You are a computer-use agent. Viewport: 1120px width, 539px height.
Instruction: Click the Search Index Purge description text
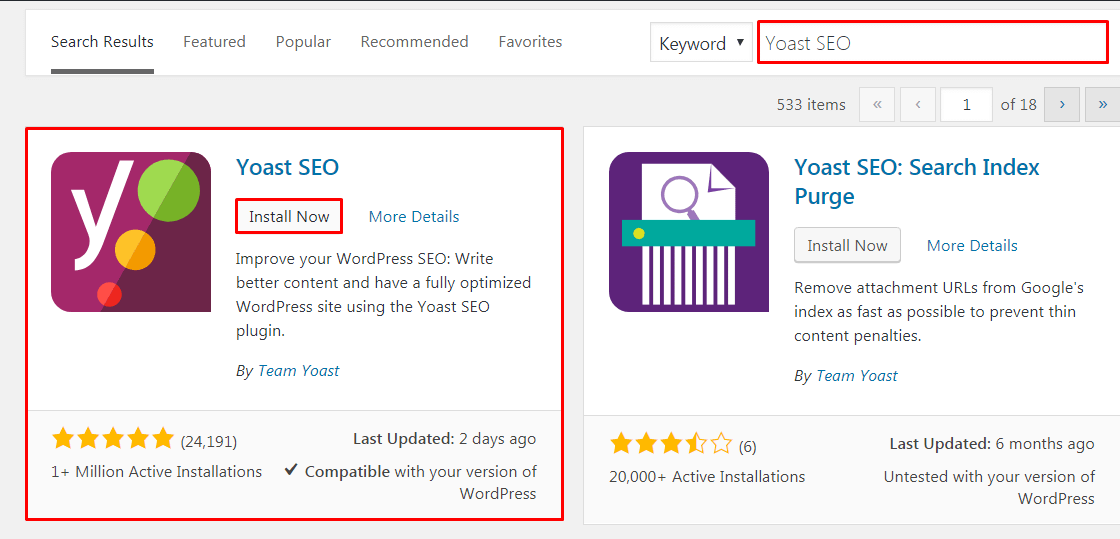939,312
